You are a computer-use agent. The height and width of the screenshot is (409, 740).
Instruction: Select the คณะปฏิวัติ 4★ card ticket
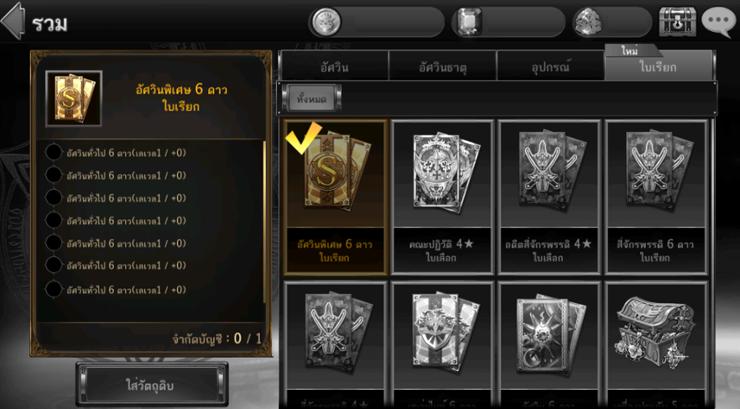442,197
